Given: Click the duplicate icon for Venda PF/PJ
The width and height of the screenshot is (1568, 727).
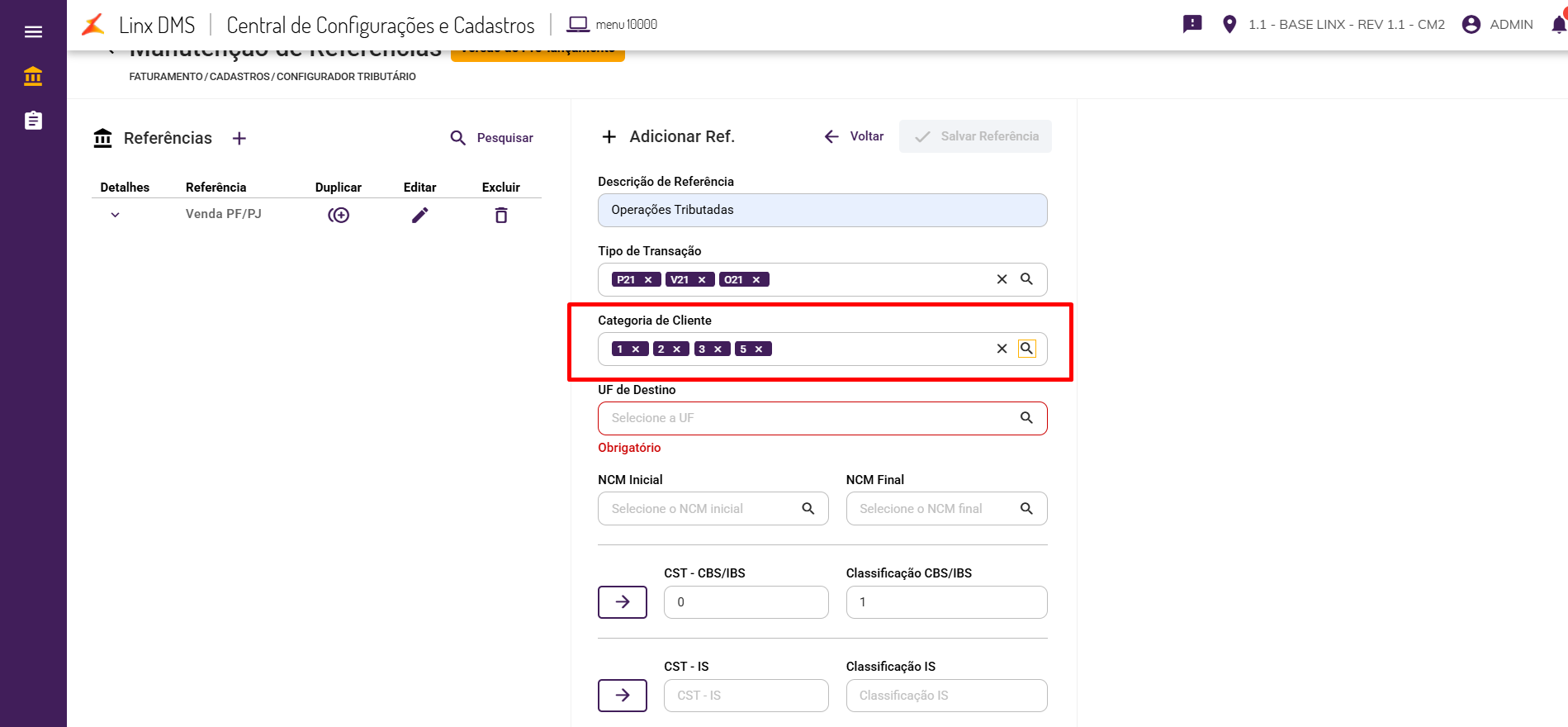Looking at the screenshot, I should click(339, 215).
